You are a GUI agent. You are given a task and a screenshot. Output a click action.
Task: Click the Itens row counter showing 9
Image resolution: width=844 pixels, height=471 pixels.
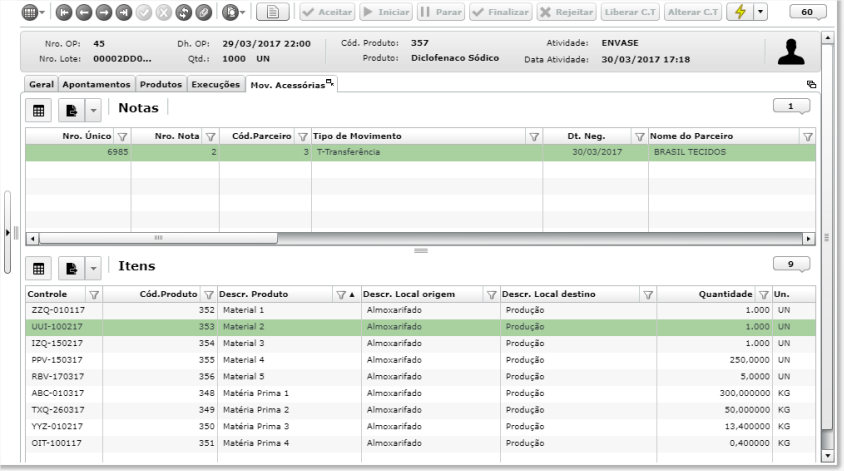click(x=791, y=264)
